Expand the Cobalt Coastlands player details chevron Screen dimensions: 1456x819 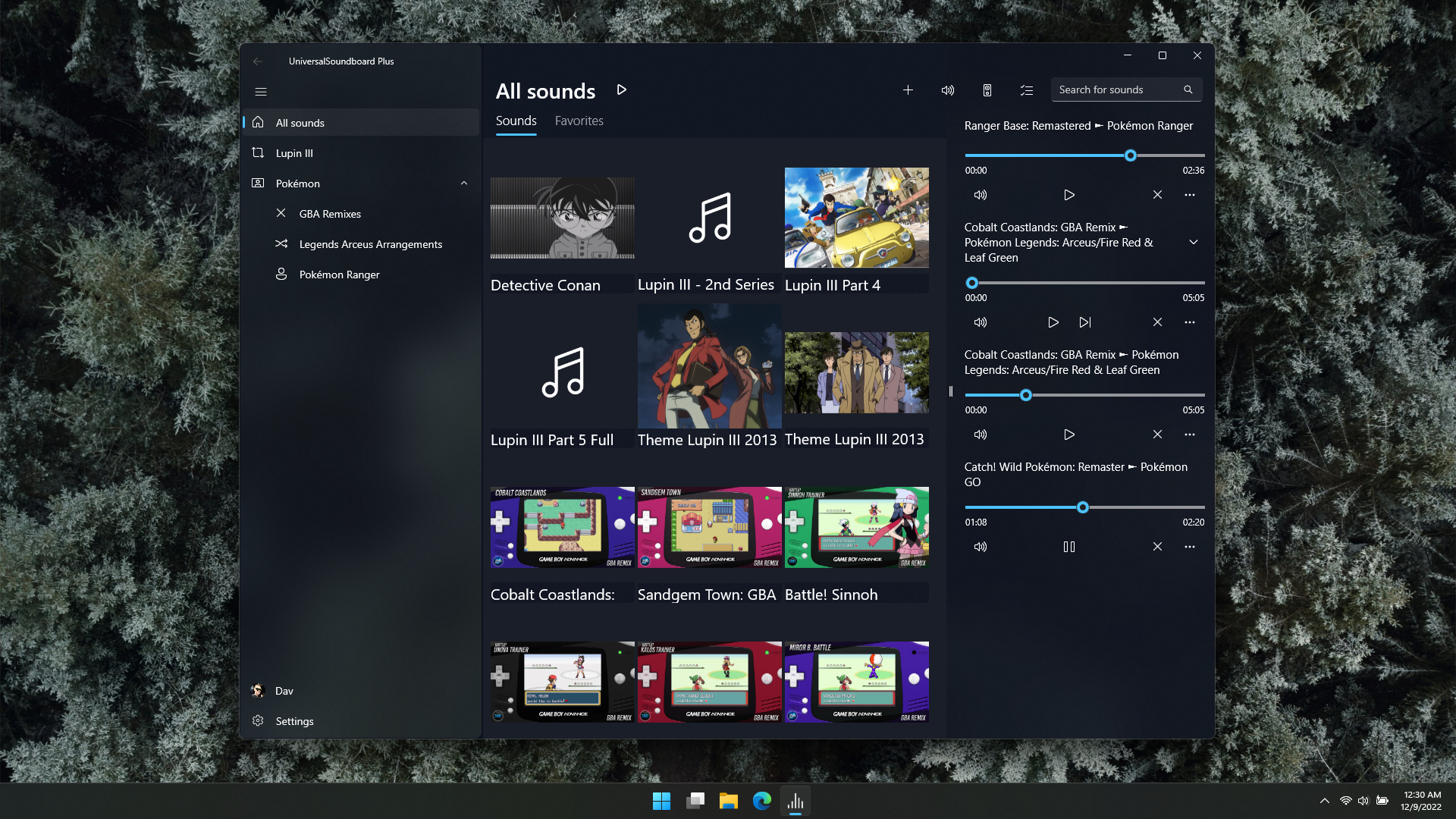1193,242
